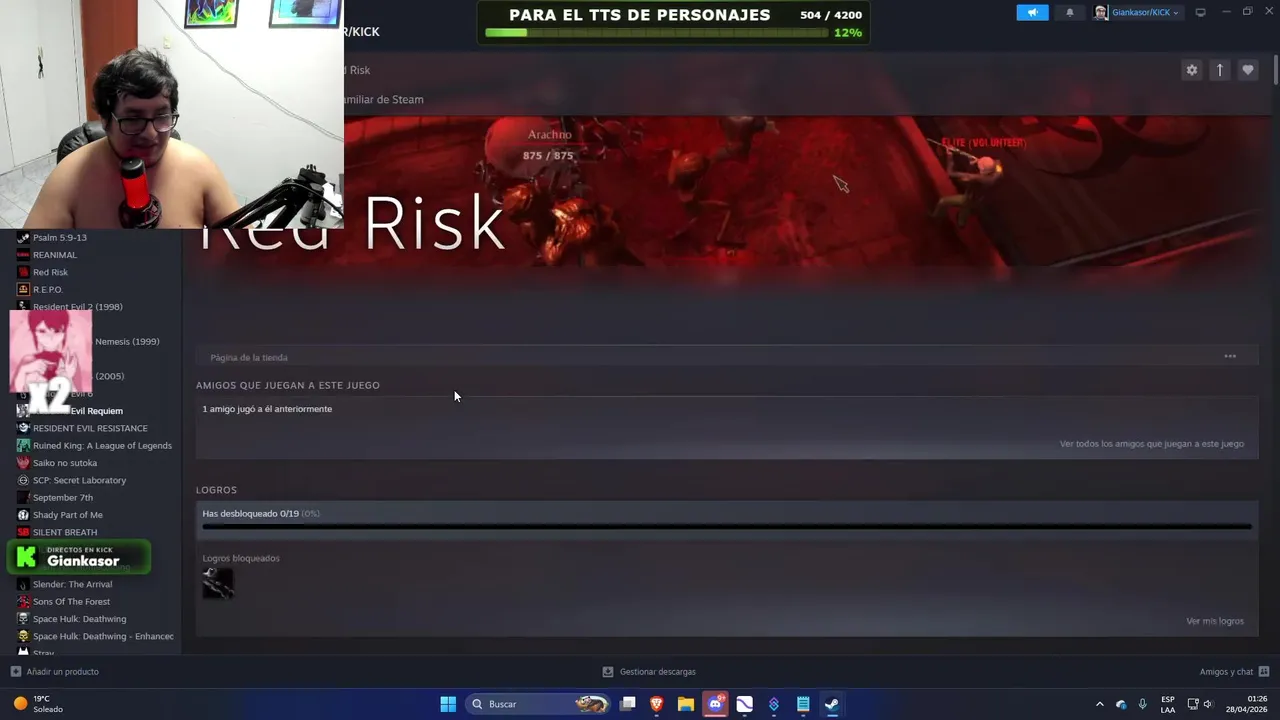
Task: Expand the Giankasor/KICK account dropdown
Action: click(x=1138, y=13)
